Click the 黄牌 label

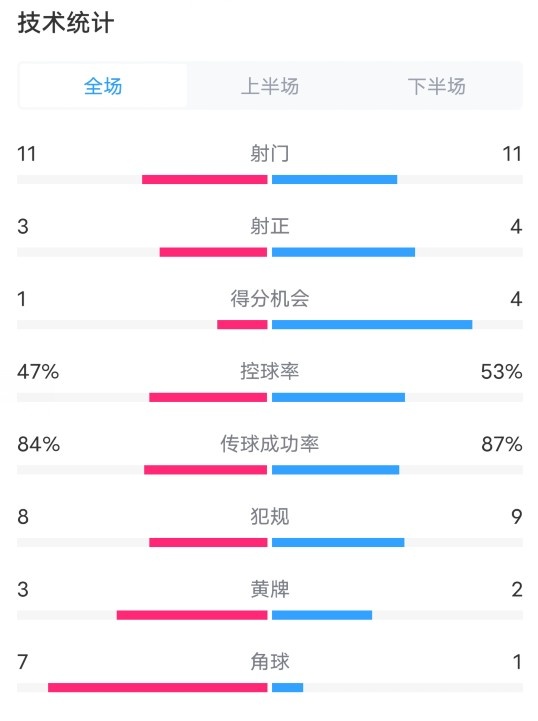pos(269,589)
